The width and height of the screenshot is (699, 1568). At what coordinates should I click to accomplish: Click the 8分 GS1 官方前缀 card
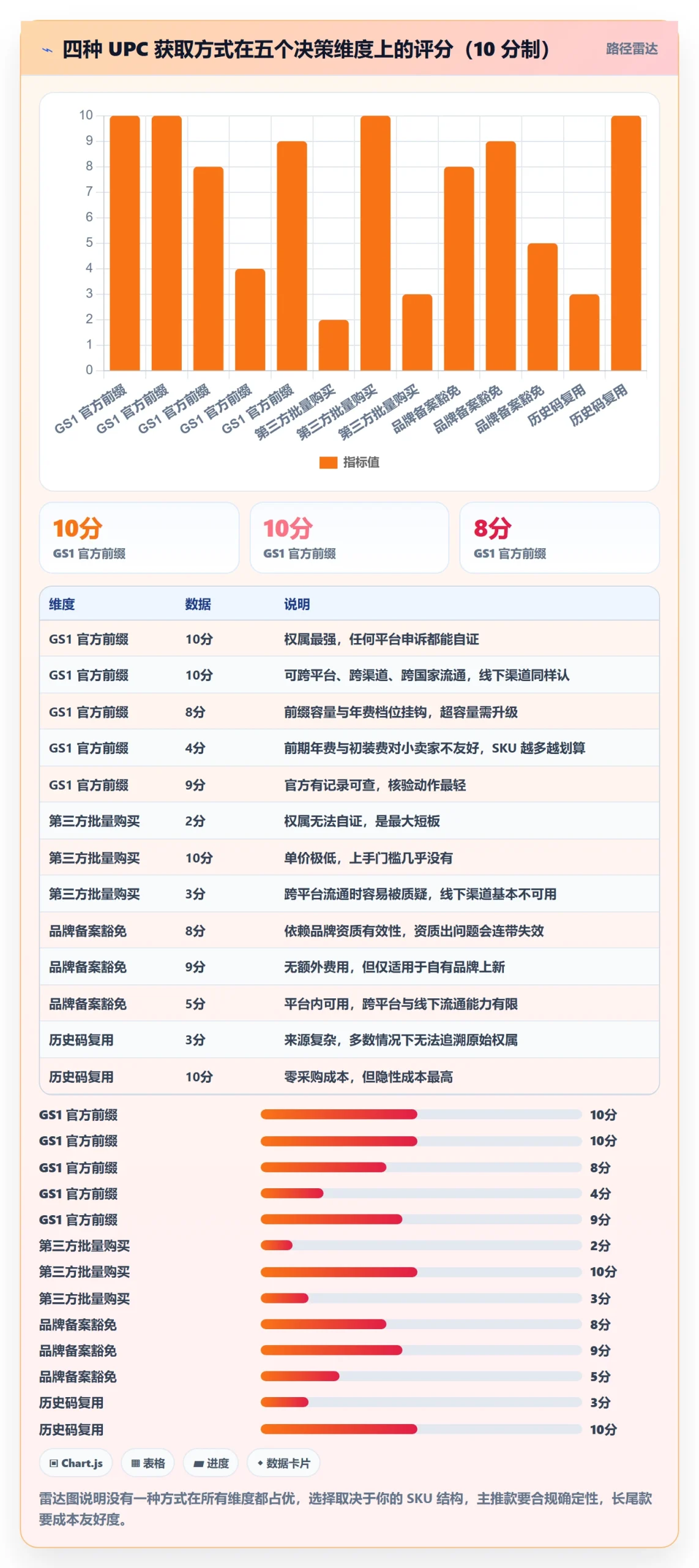559,537
